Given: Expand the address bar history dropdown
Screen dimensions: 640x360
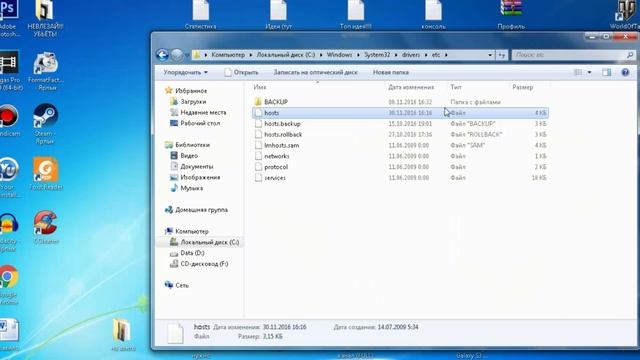Looking at the screenshot, I should (x=490, y=55).
